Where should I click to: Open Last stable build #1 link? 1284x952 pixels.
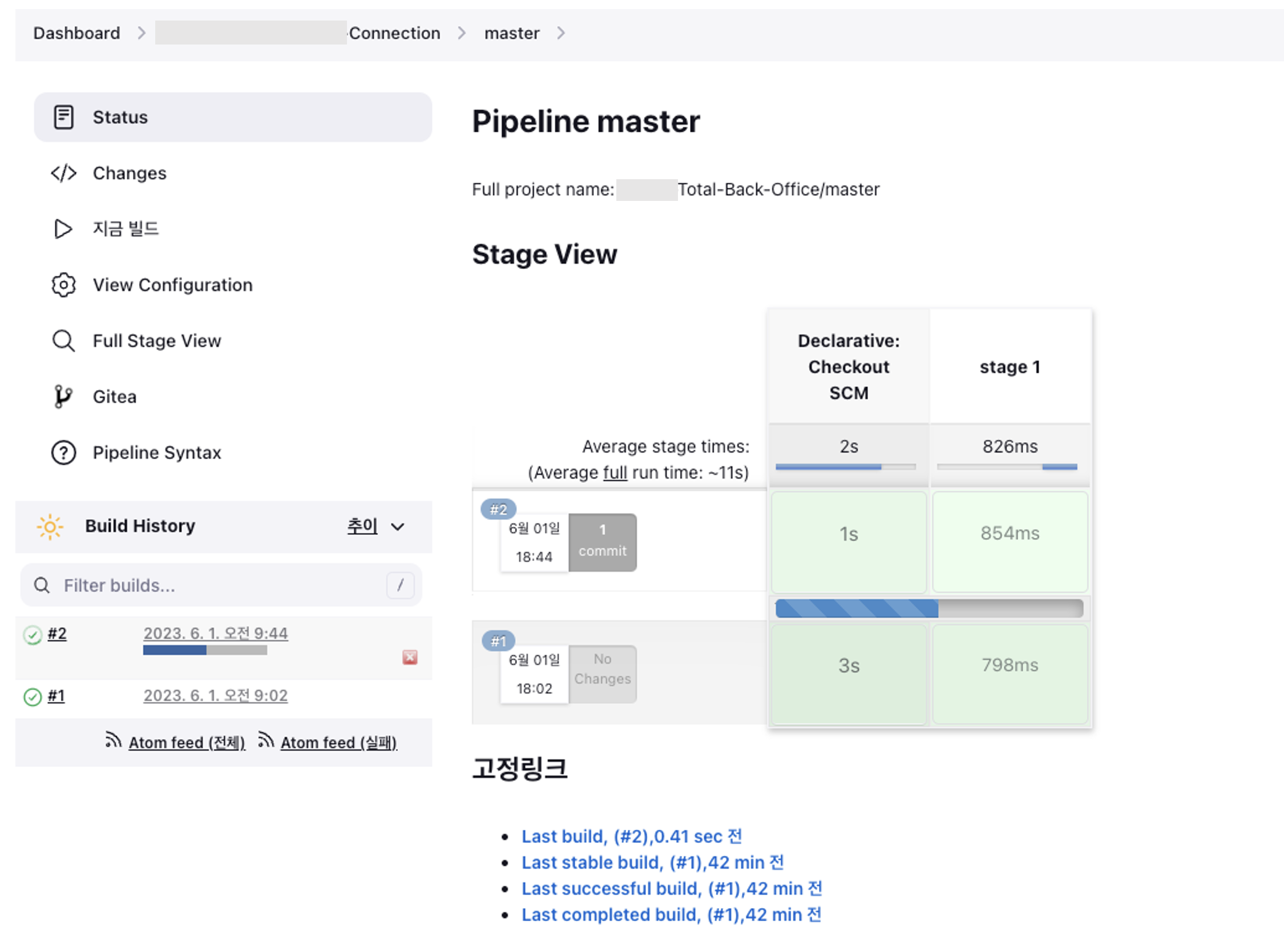[x=652, y=862]
